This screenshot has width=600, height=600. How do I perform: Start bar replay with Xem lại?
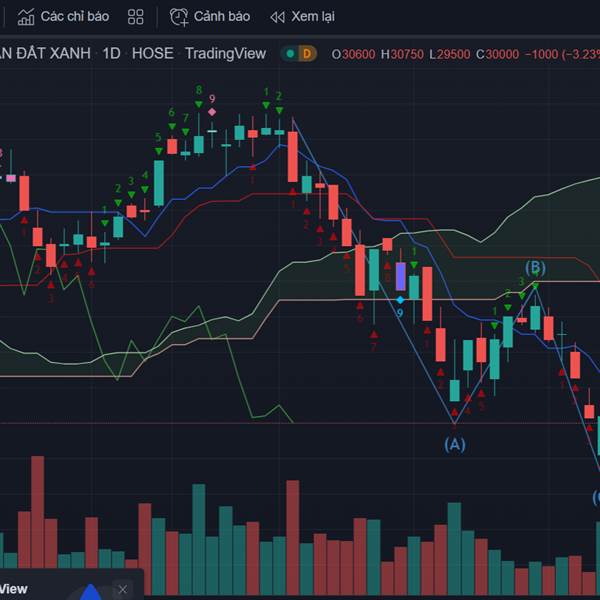302,17
